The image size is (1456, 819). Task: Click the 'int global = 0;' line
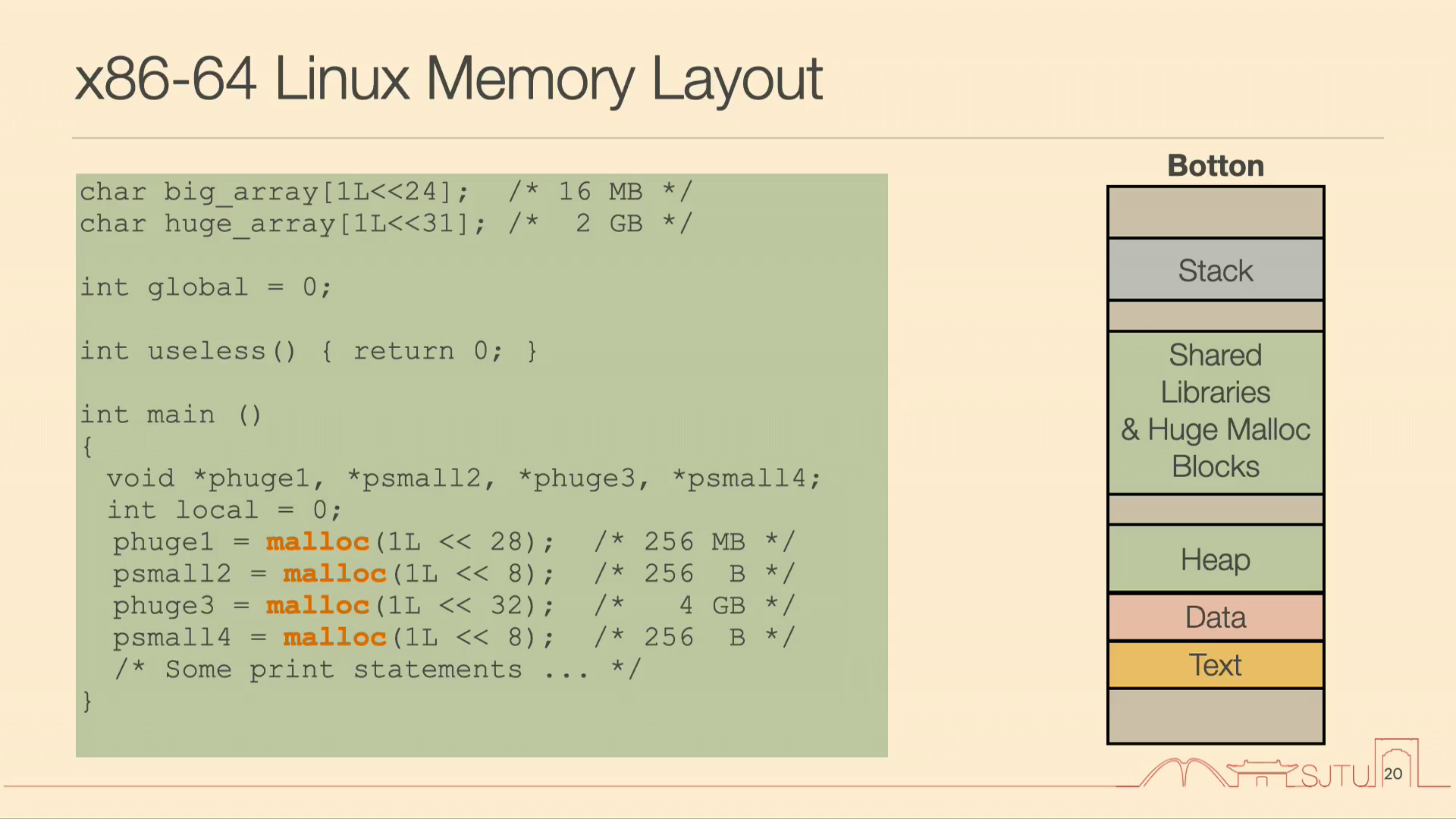click(206, 287)
